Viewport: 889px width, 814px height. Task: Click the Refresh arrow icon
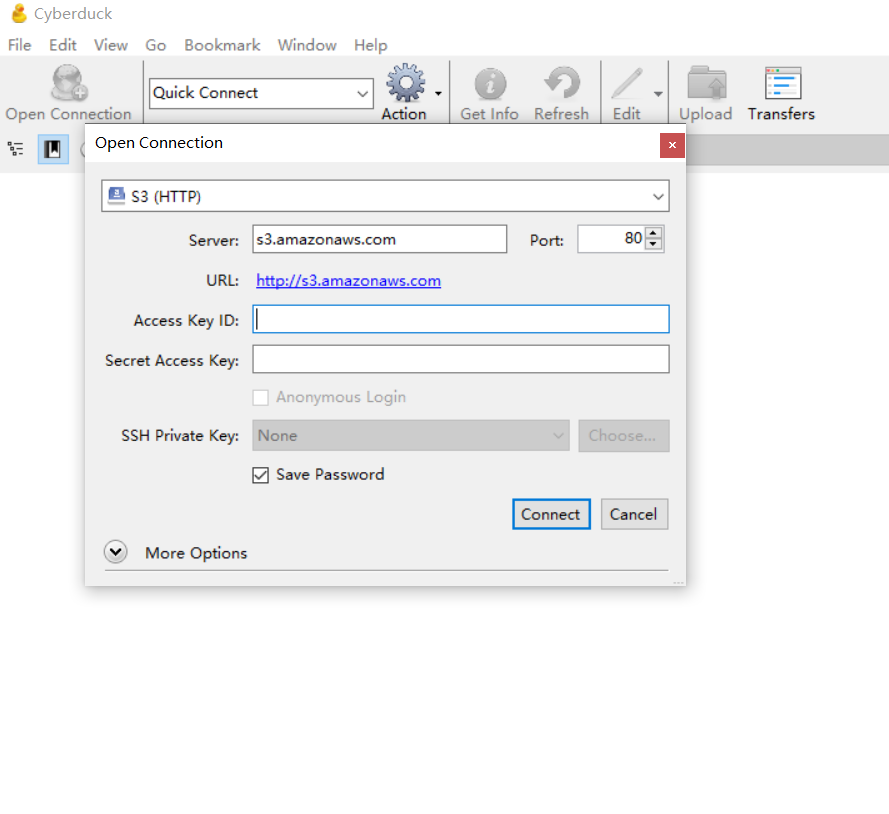pyautogui.click(x=561, y=83)
